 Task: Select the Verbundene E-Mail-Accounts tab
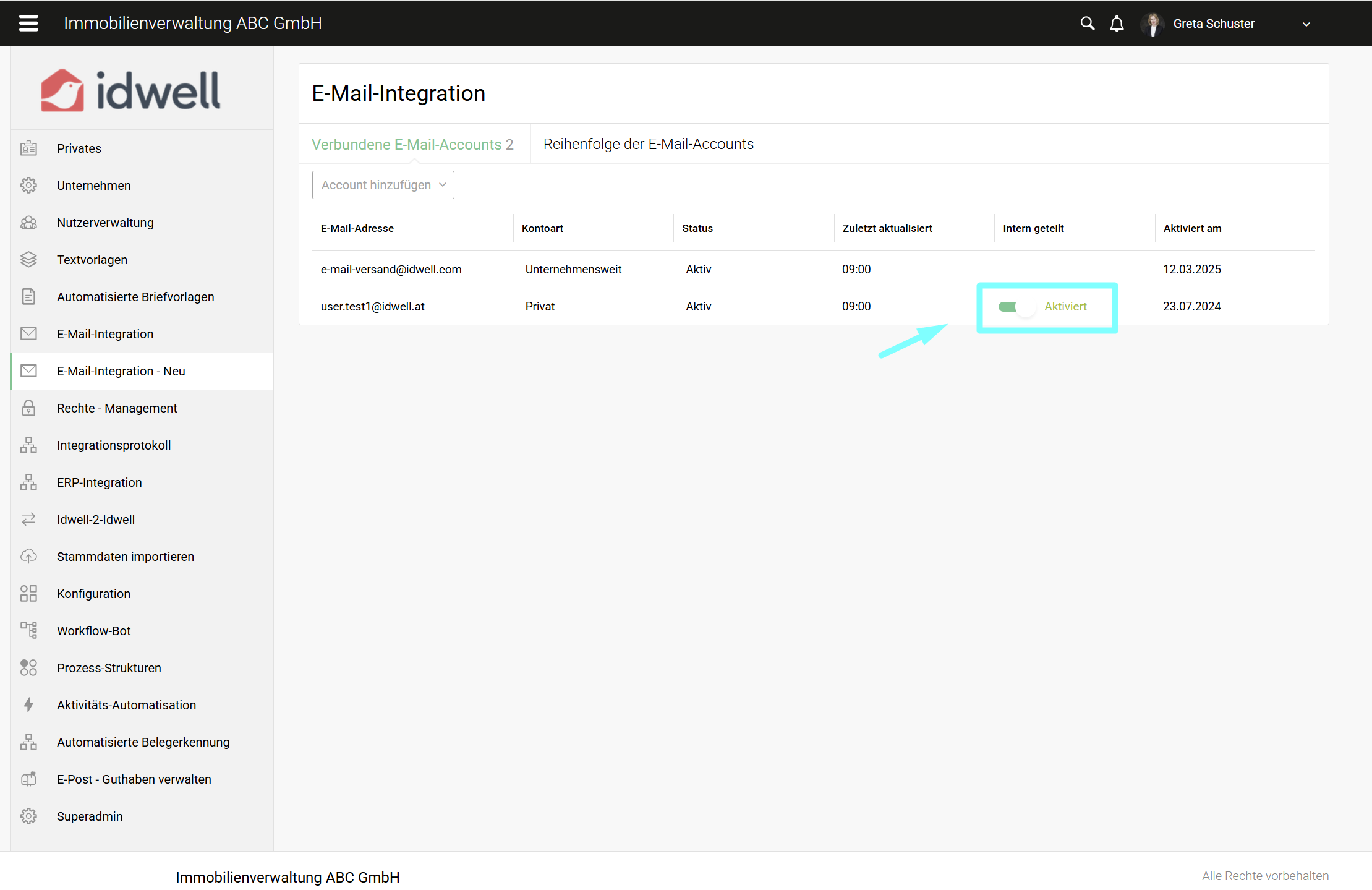click(x=412, y=144)
